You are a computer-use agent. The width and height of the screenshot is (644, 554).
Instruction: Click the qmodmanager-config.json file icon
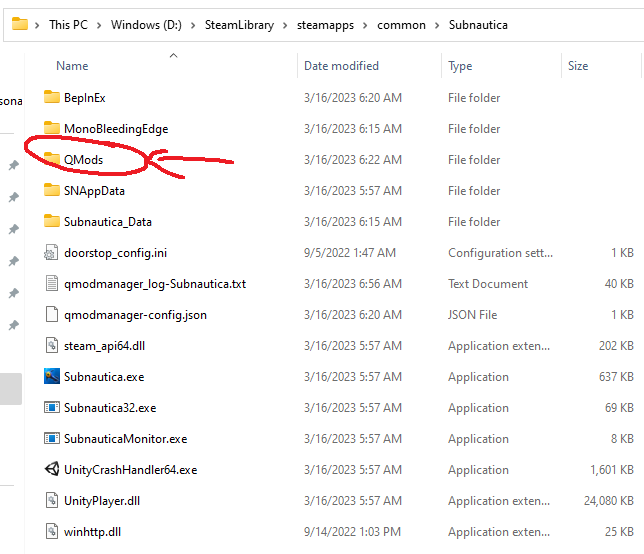pyautogui.click(x=52, y=315)
